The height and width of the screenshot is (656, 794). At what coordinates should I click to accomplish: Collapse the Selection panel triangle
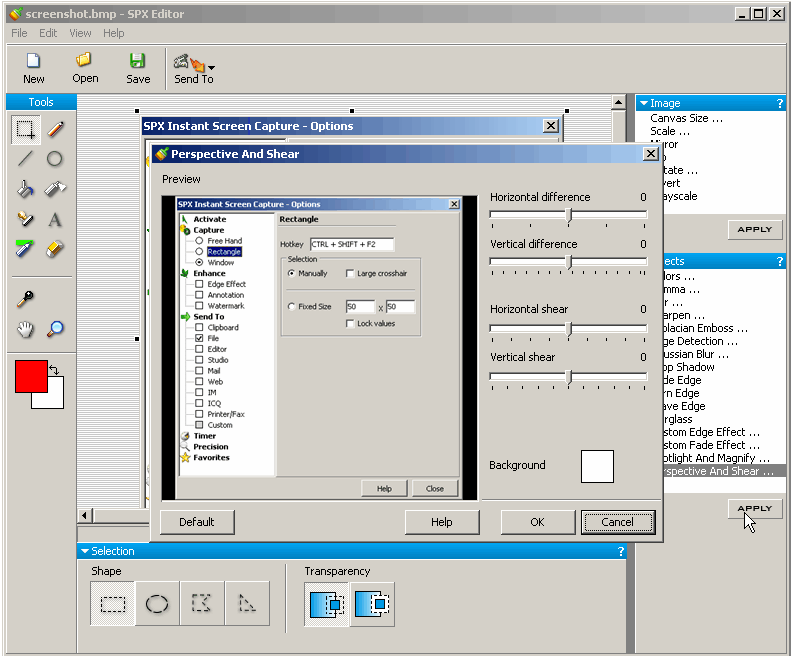coord(85,551)
